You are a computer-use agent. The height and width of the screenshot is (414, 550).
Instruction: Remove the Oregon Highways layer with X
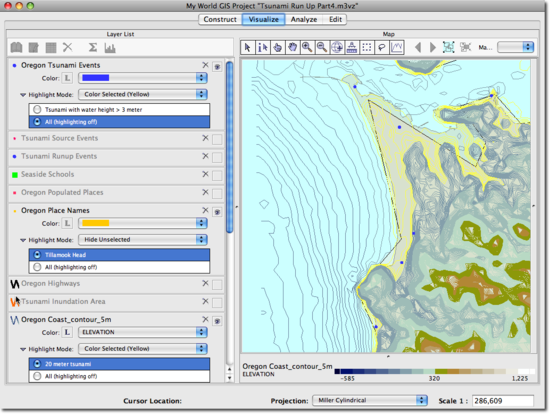coord(206,283)
